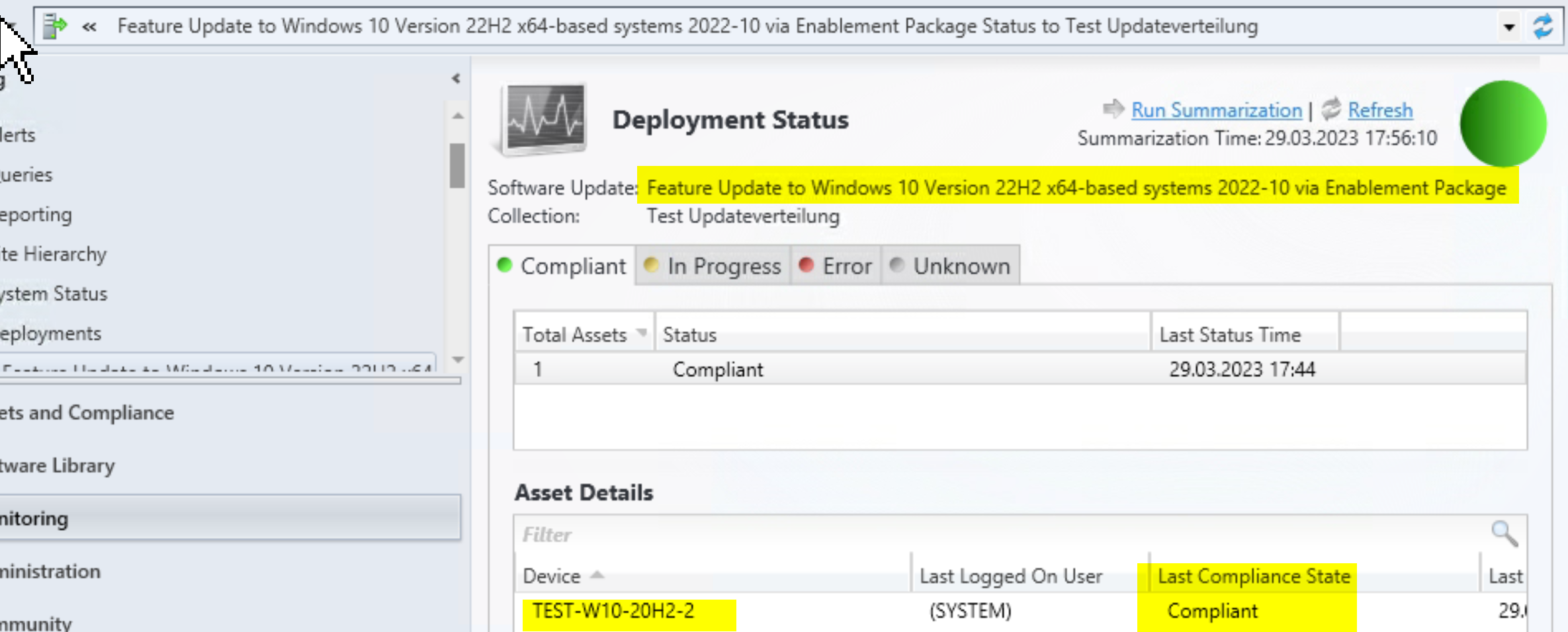Switch to the Unknown tab
Screen dimensions: 1568x632
[950, 266]
